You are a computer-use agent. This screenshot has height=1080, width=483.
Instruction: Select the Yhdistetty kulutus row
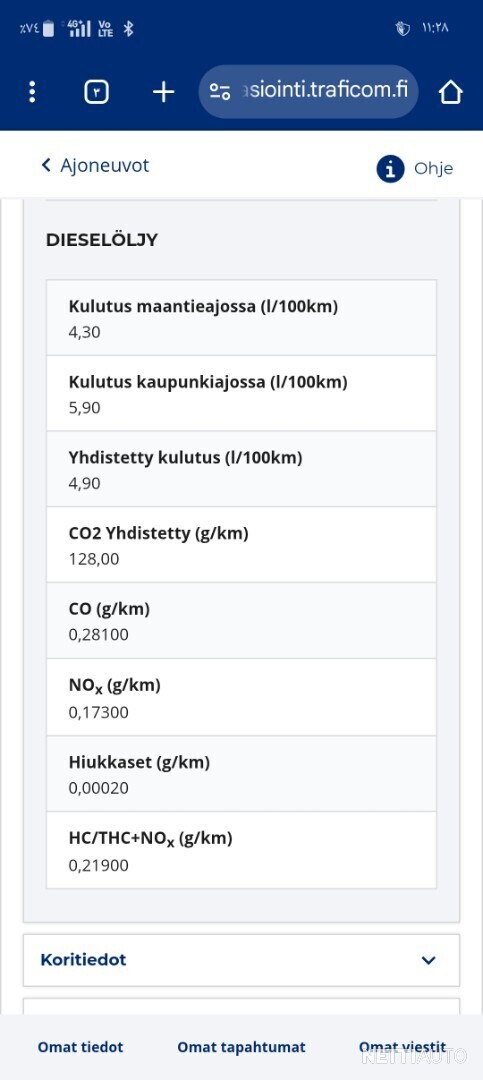pyautogui.click(x=241, y=469)
